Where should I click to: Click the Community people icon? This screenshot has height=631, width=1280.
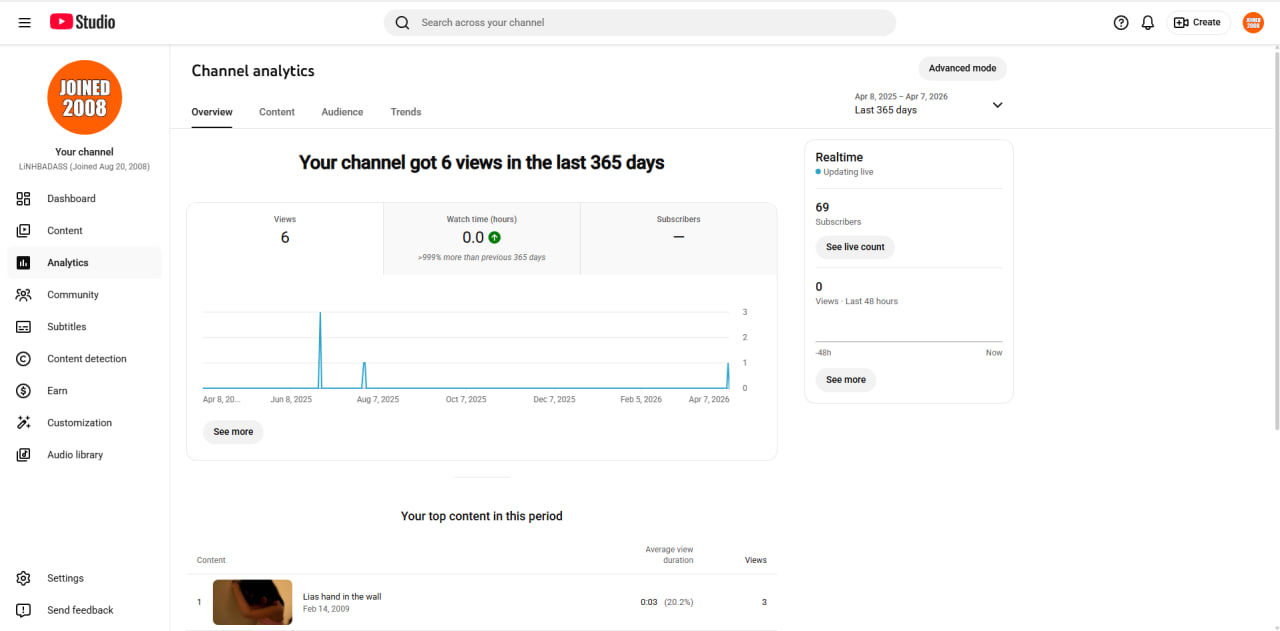24,295
